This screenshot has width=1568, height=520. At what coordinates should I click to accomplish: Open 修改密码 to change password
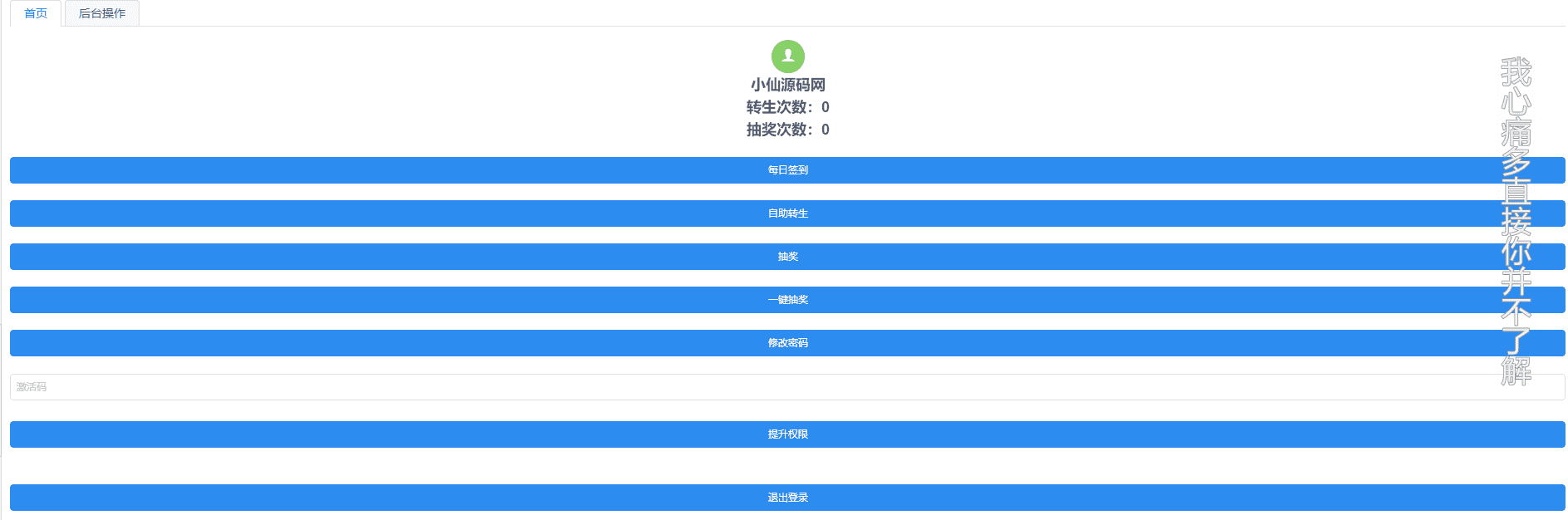tap(787, 343)
